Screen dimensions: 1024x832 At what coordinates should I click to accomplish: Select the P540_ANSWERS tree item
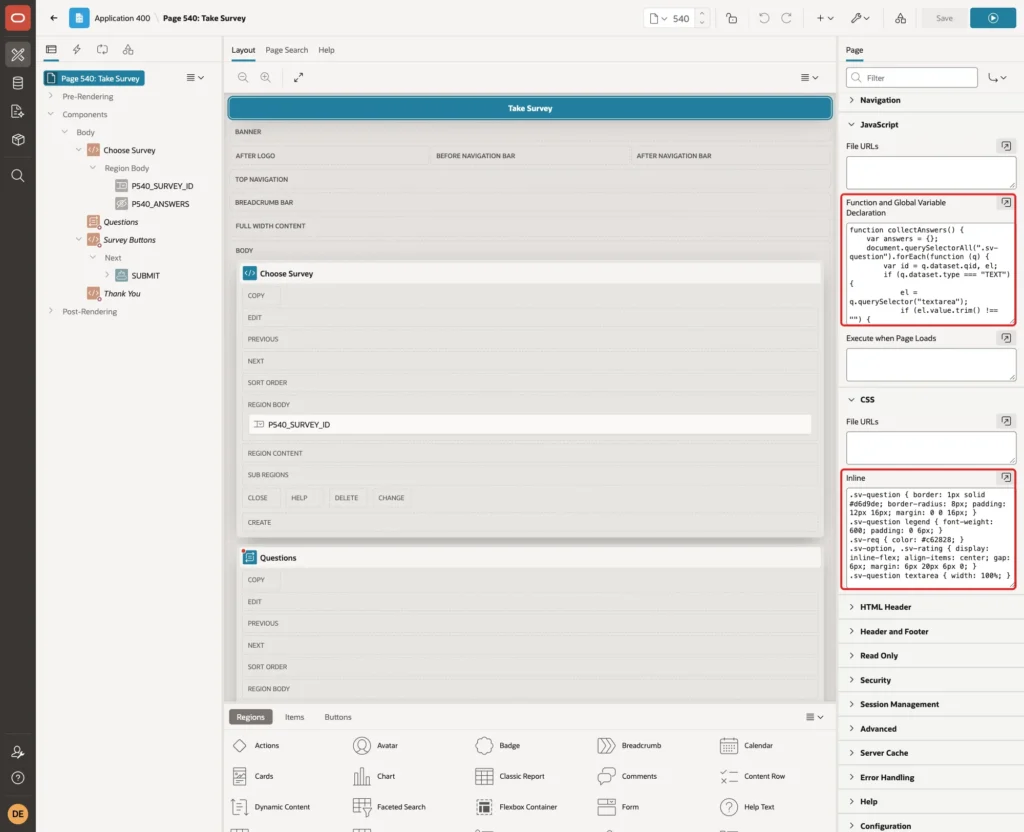[x=160, y=204]
